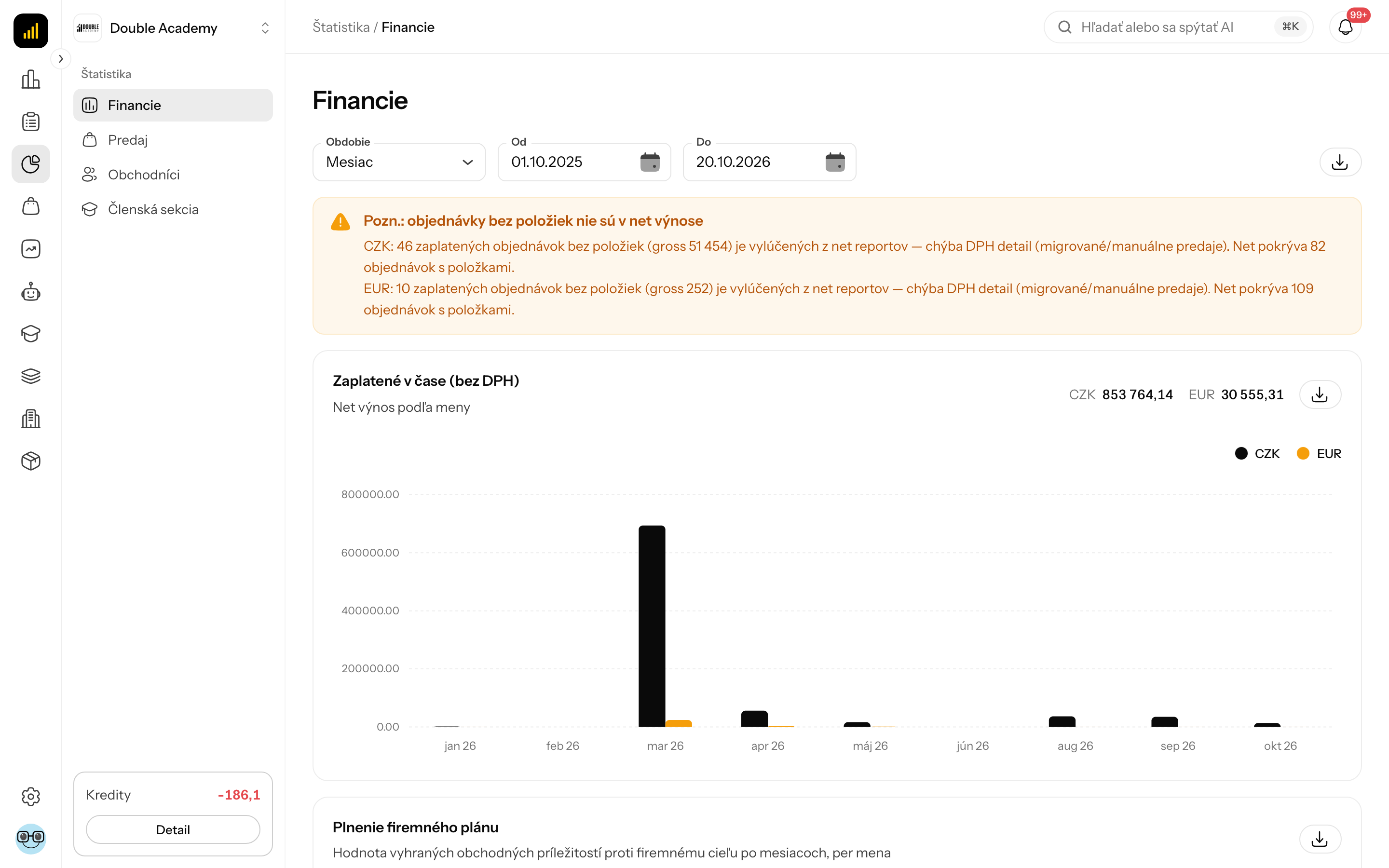Viewport: 1389px width, 868px height.
Task: Click the orange warning triangle icon
Action: point(340,222)
